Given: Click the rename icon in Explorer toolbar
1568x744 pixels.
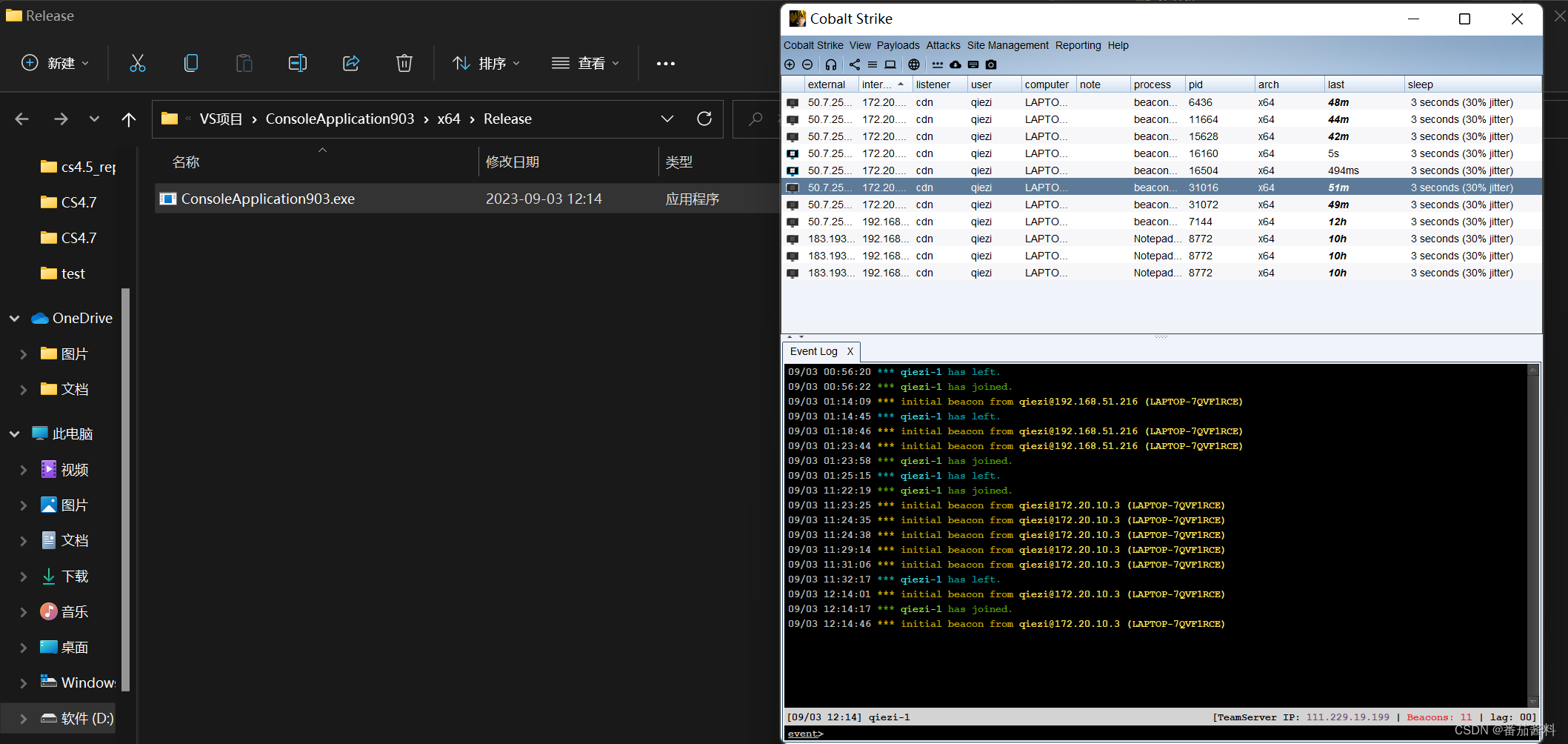Looking at the screenshot, I should click(297, 63).
